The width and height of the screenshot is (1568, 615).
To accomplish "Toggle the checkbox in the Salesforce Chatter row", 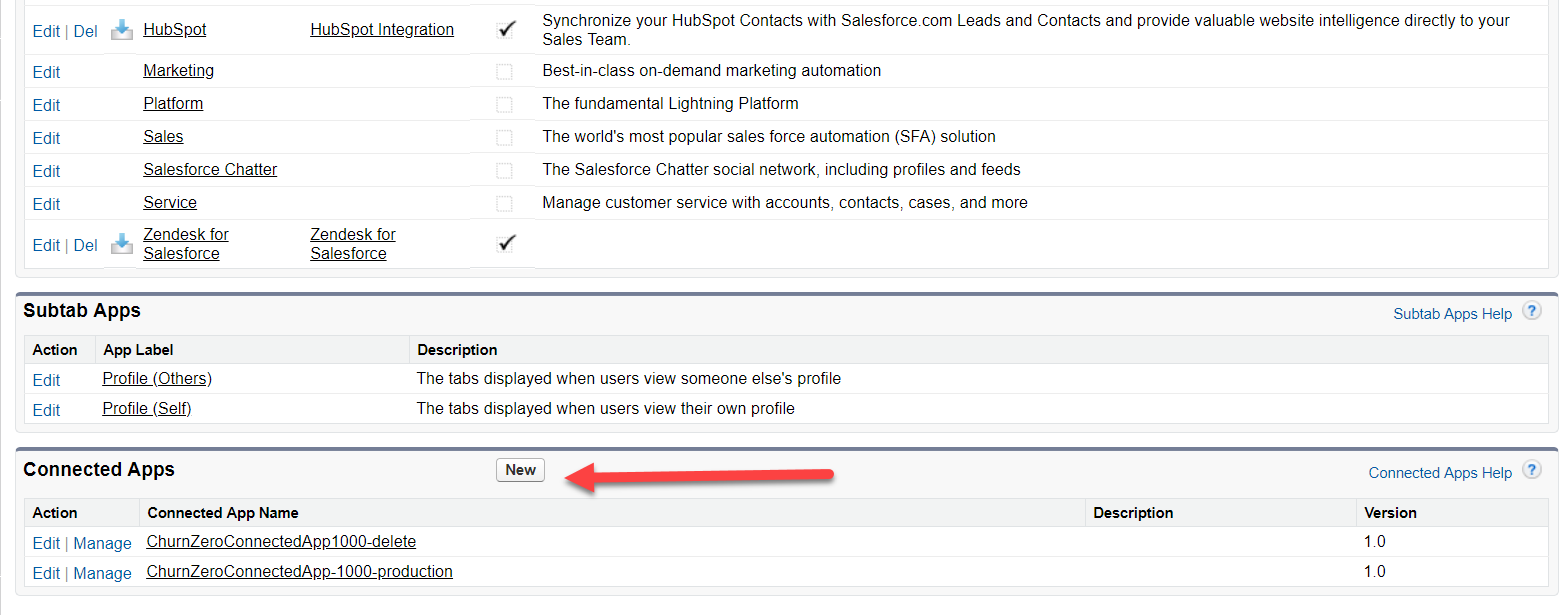I will (x=504, y=170).
